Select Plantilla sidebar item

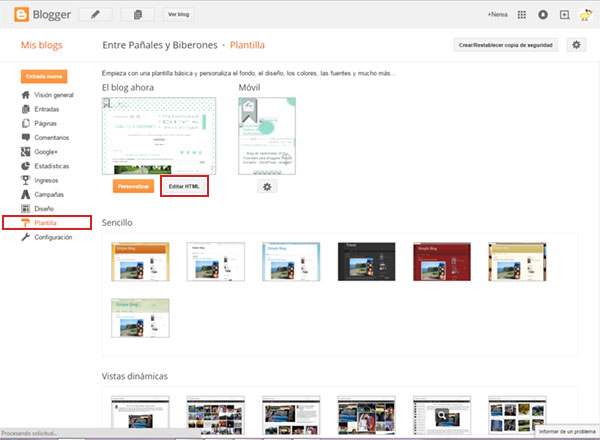pyautogui.click(x=47, y=223)
